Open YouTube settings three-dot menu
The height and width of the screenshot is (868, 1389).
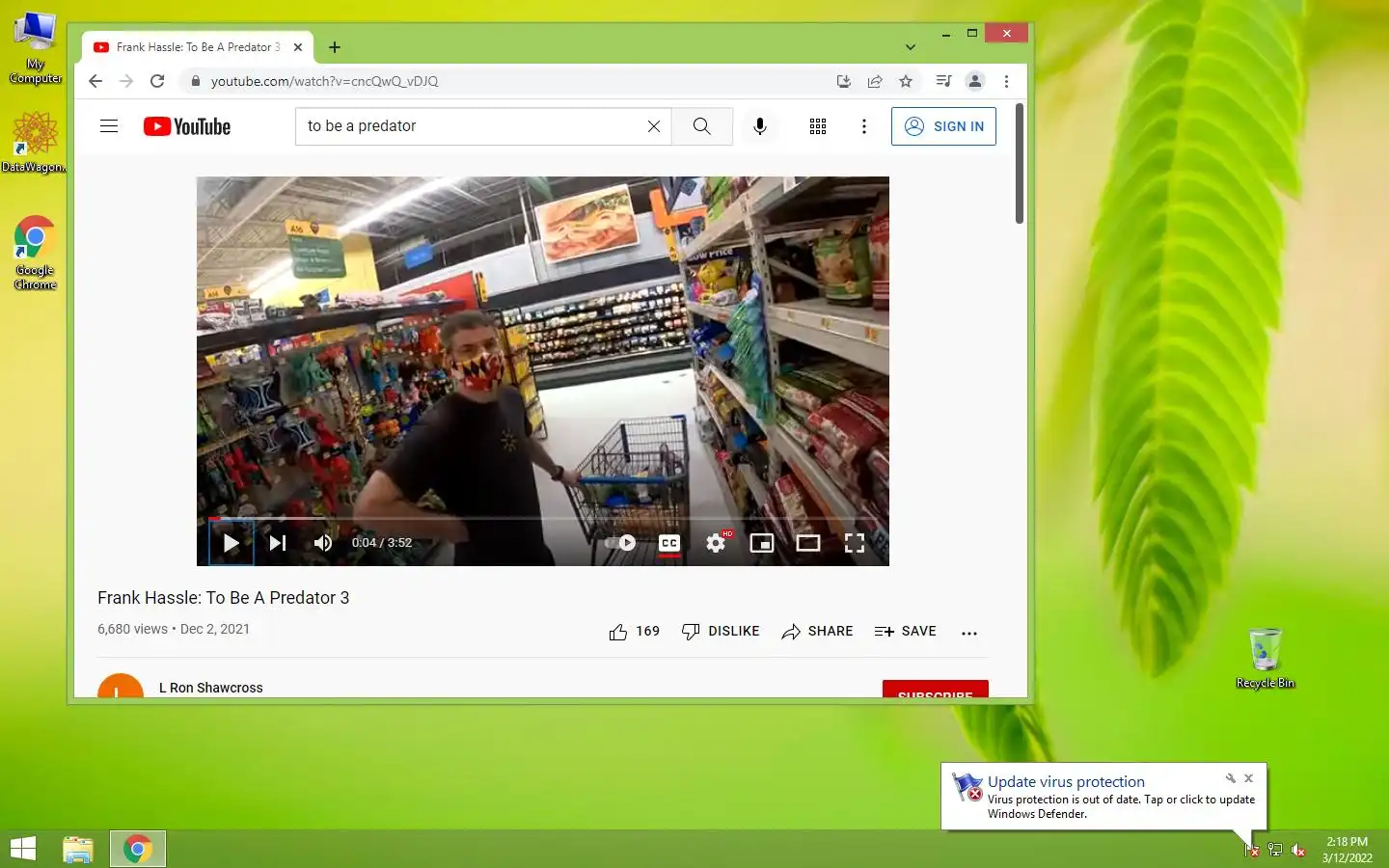tap(864, 126)
